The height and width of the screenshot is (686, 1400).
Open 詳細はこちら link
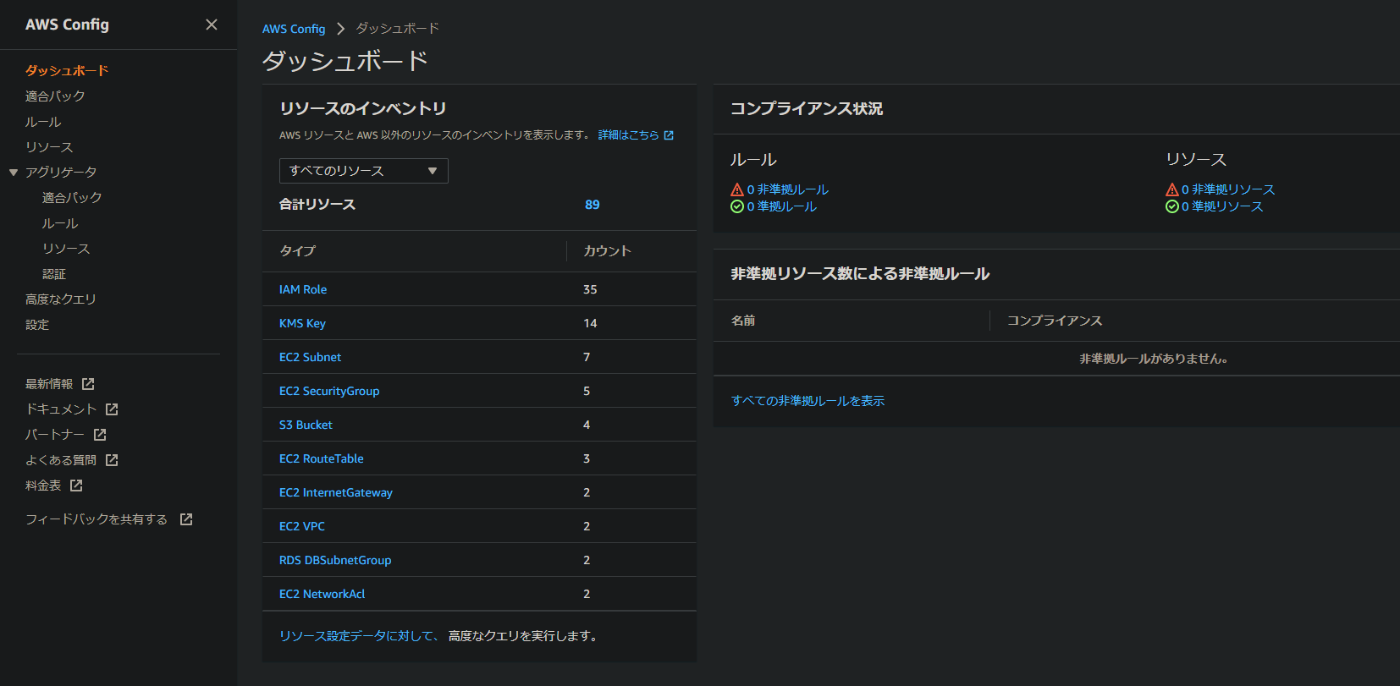[629, 135]
